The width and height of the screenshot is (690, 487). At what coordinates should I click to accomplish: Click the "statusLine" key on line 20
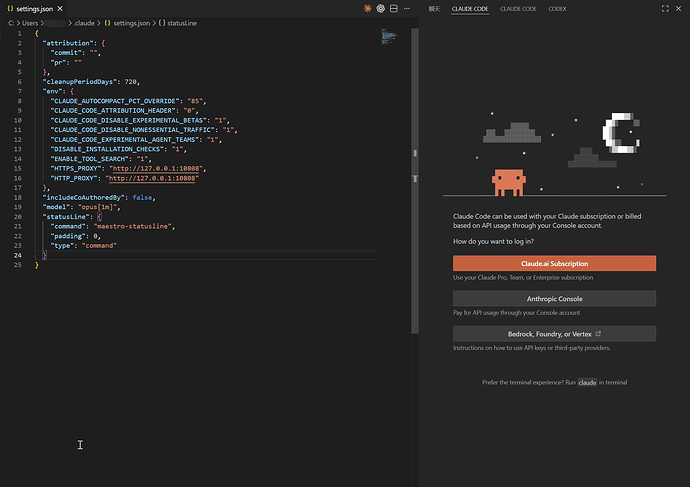click(66, 217)
